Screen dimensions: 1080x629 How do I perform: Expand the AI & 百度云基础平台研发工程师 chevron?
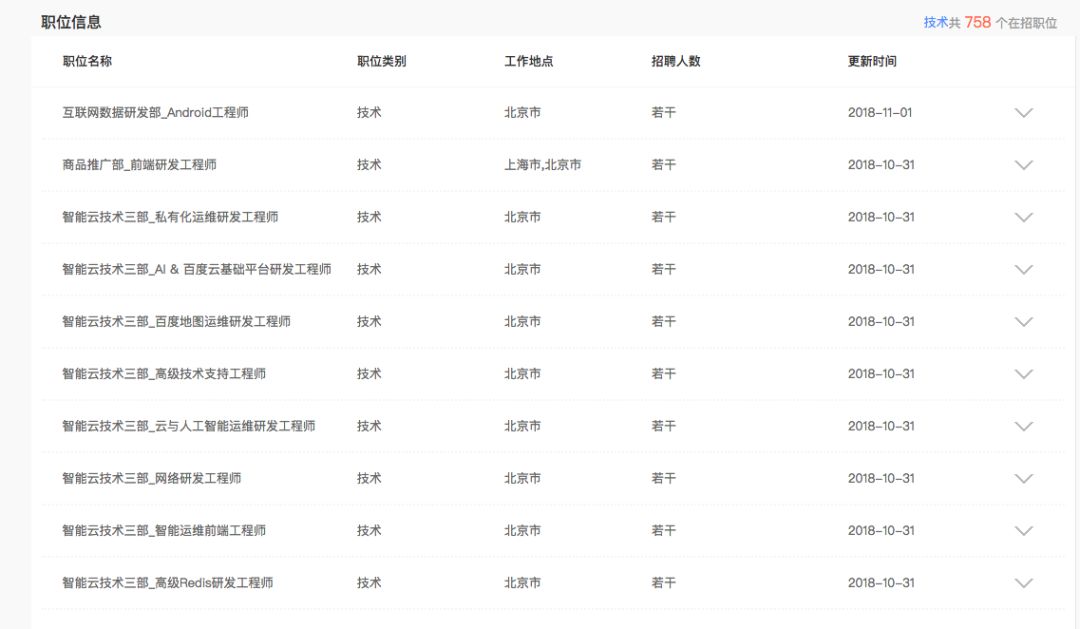pos(1023,270)
